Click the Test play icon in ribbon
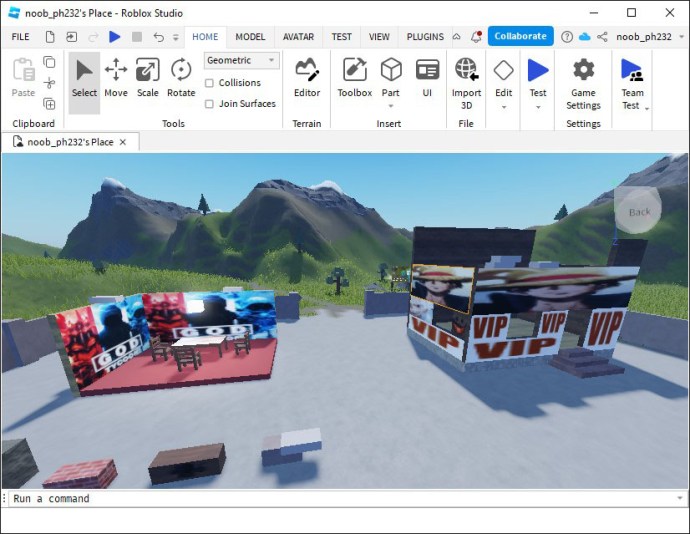Image resolution: width=690 pixels, height=534 pixels. click(538, 70)
